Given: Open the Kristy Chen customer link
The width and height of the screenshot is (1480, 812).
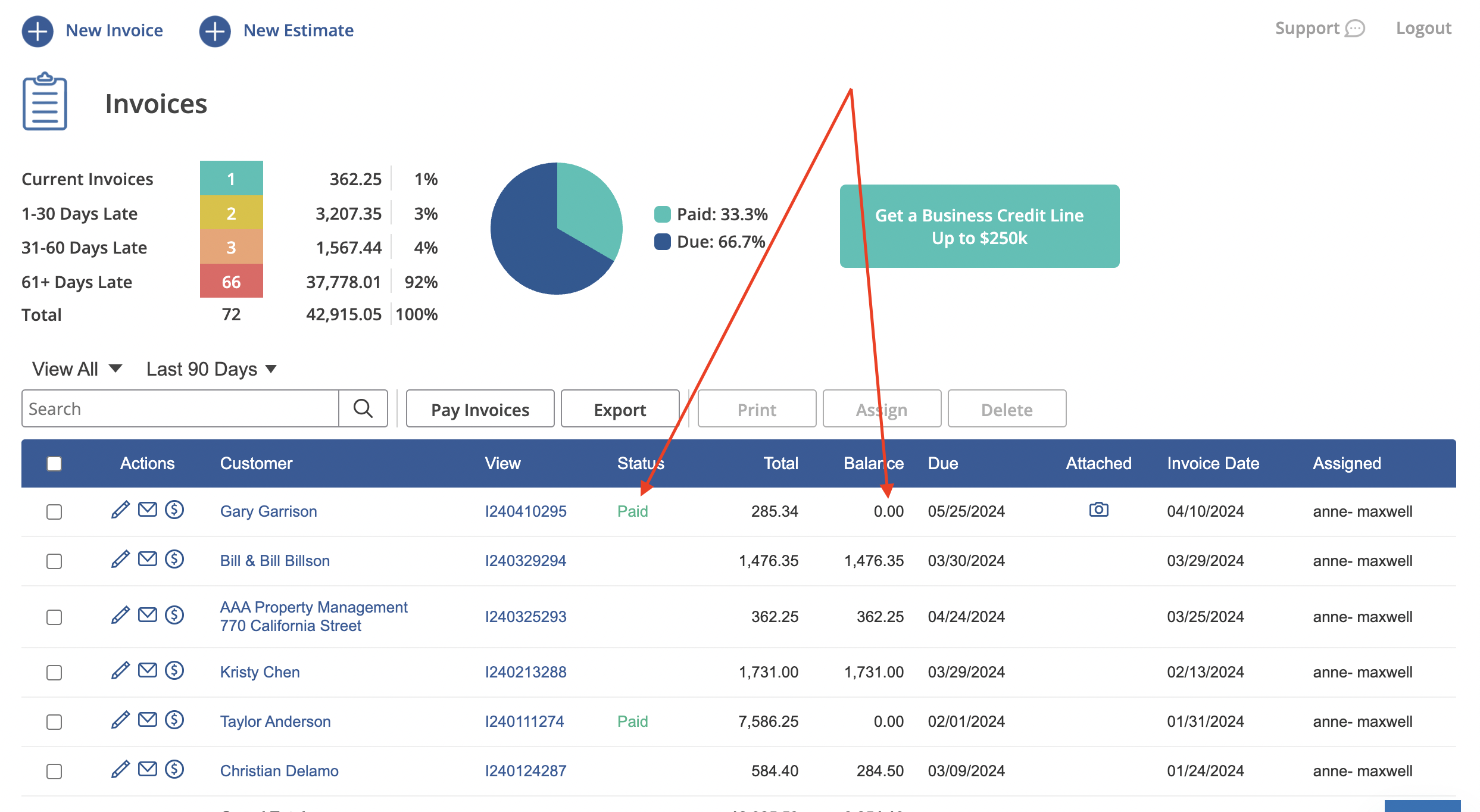Looking at the screenshot, I should (260, 672).
